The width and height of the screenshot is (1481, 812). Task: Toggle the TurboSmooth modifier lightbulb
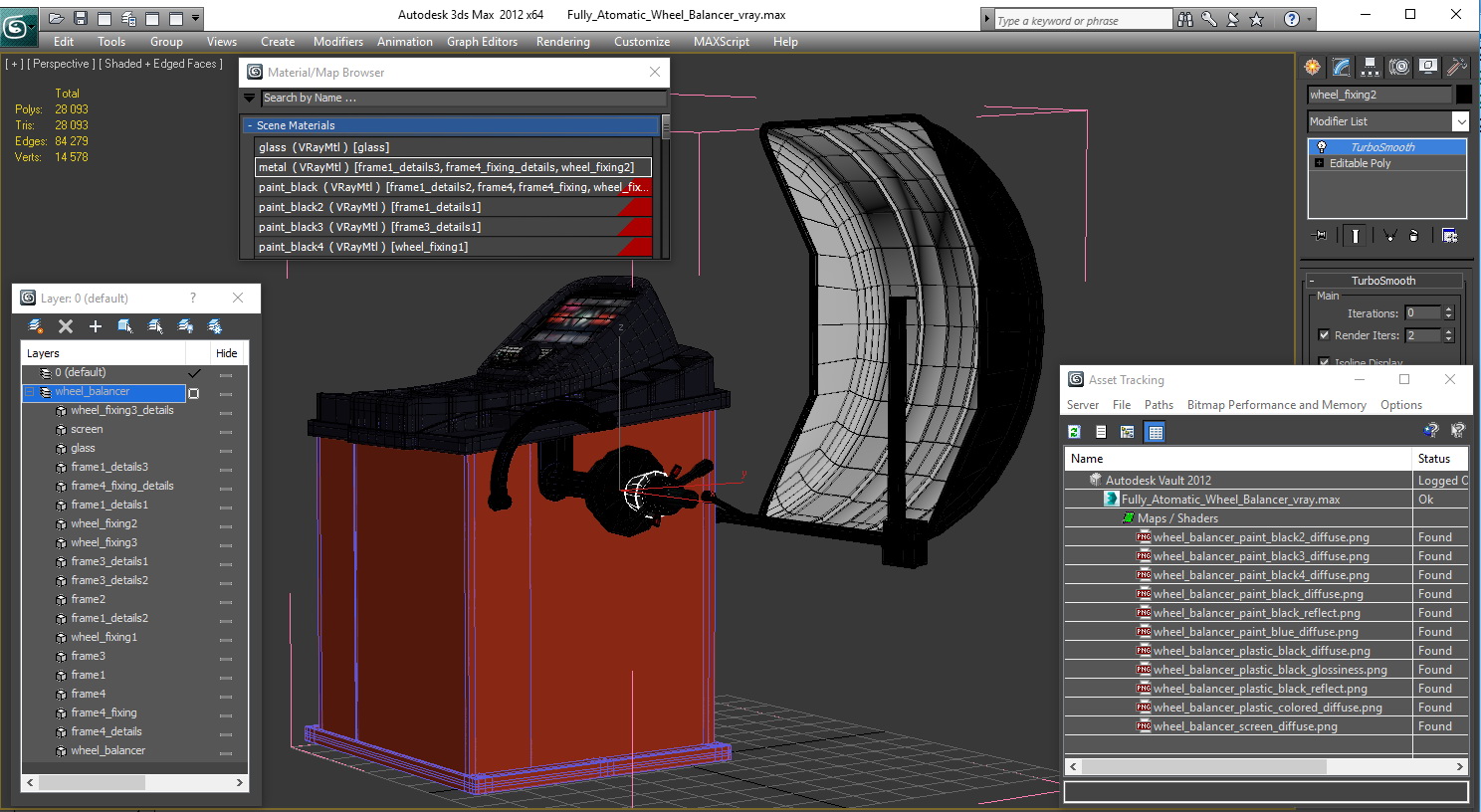tap(1321, 147)
